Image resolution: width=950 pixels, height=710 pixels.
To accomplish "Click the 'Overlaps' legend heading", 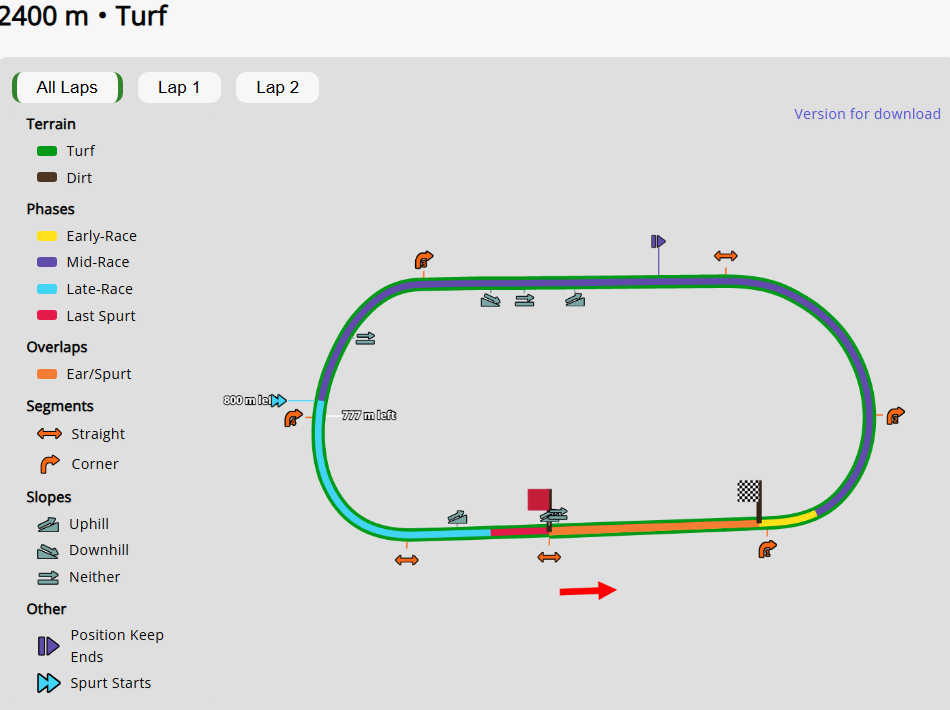I will 57,347.
